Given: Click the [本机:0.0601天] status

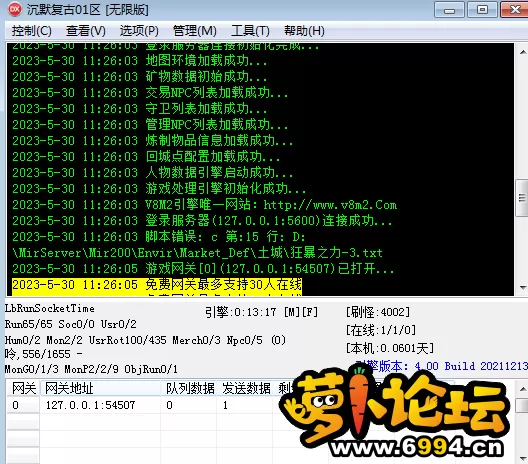Looking at the screenshot, I should coord(390,348).
